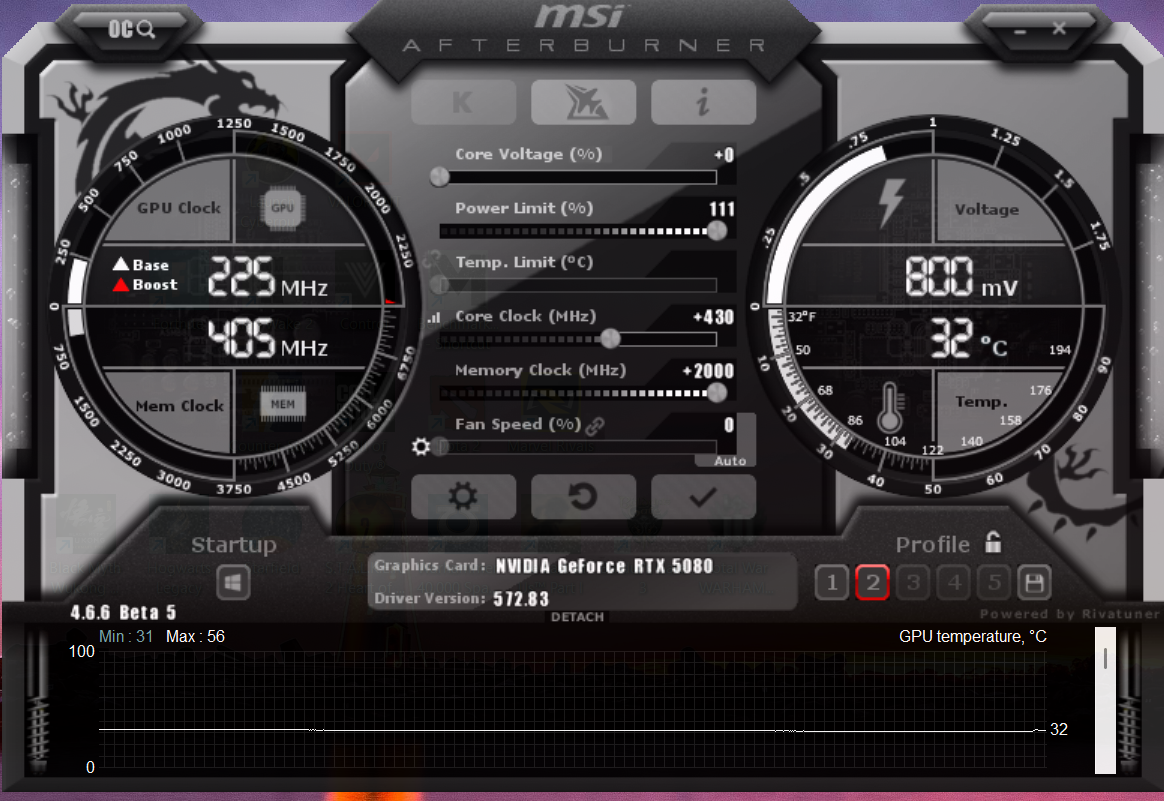This screenshot has height=801, width=1164.
Task: Click the Memory Clock slider handle
Action: coord(716,393)
